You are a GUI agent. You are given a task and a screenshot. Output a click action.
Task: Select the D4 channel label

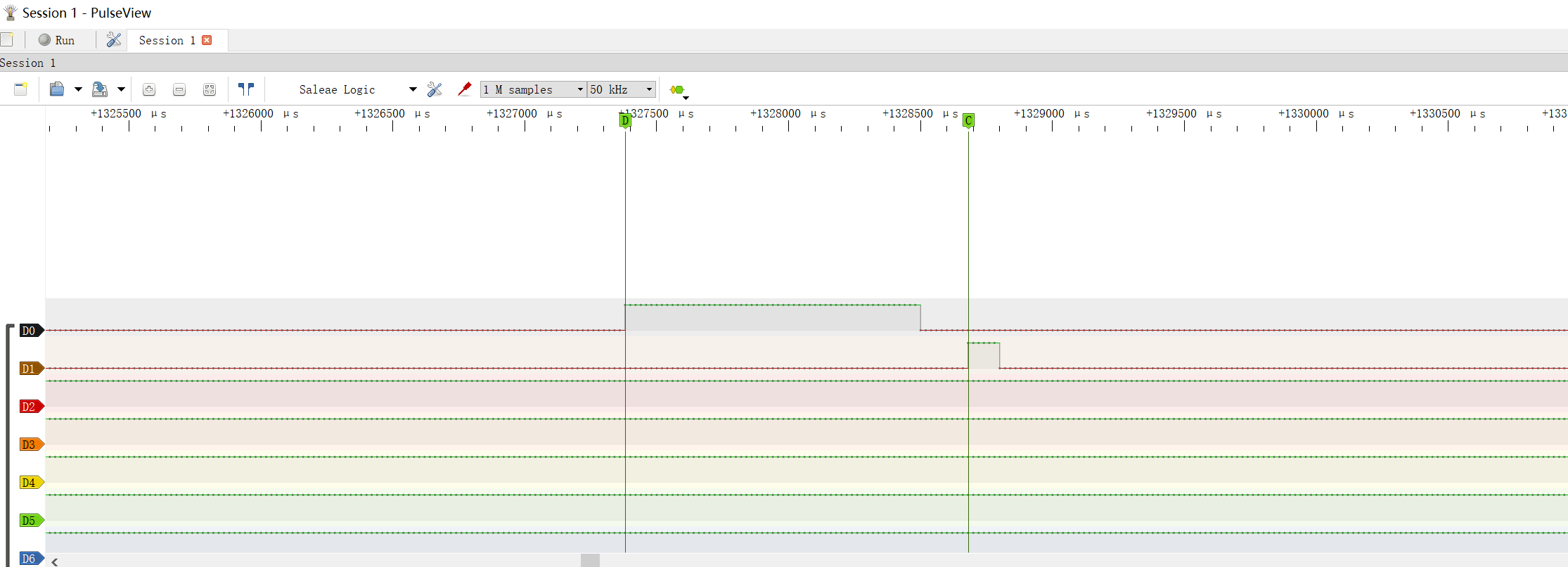(32, 483)
